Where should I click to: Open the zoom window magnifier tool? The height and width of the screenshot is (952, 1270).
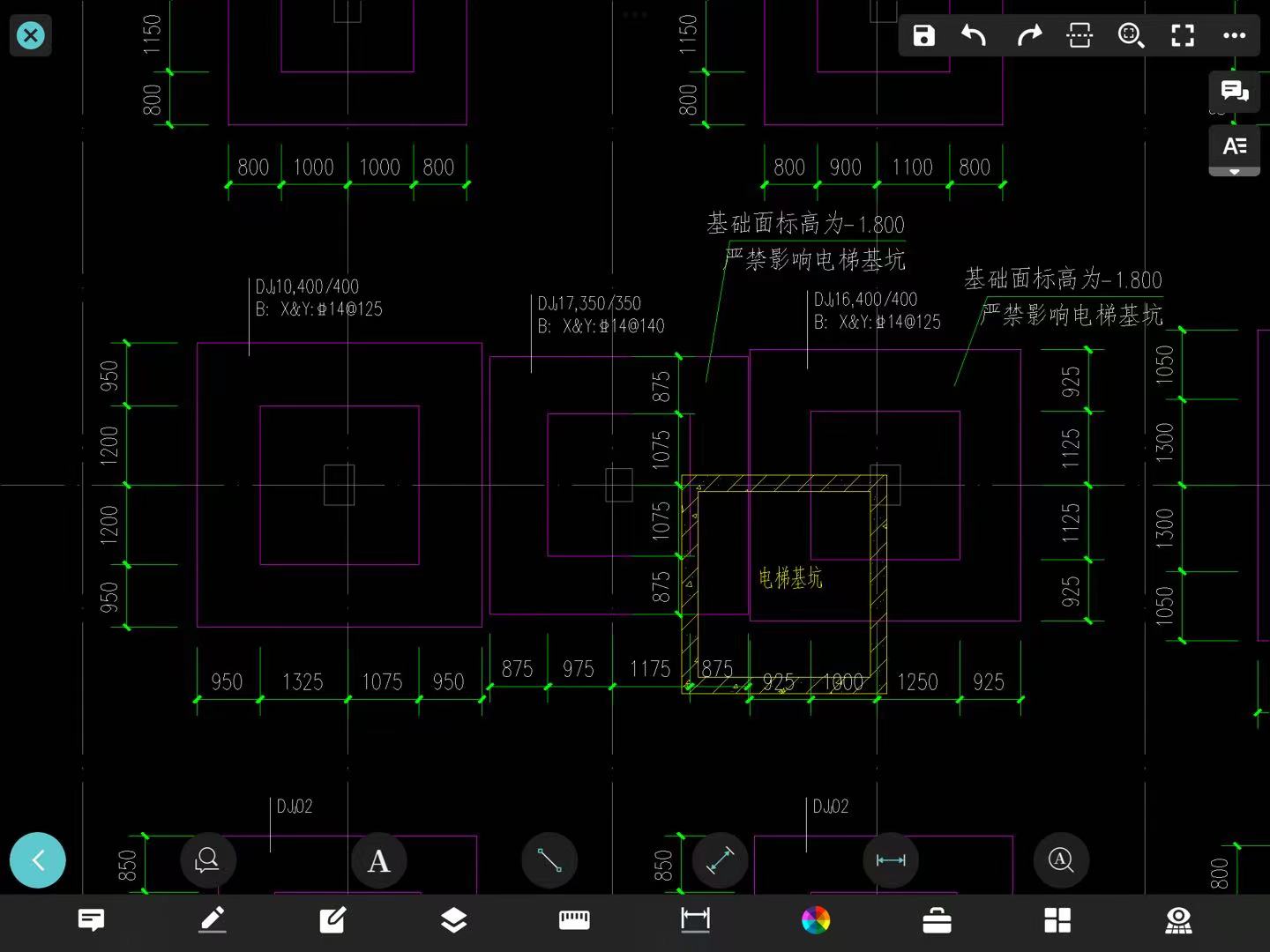coord(1131,35)
